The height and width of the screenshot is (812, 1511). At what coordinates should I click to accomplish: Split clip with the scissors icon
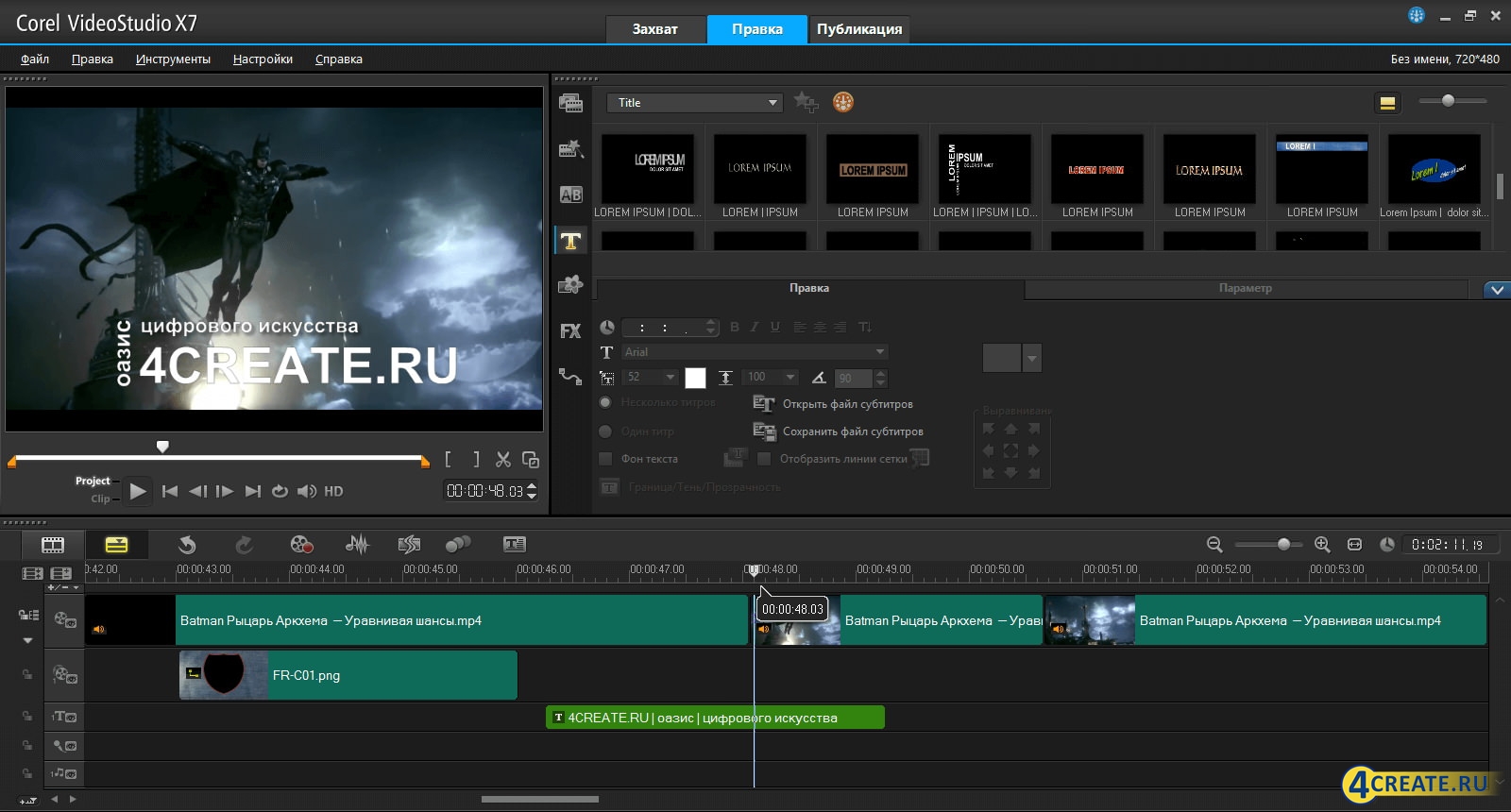503,460
